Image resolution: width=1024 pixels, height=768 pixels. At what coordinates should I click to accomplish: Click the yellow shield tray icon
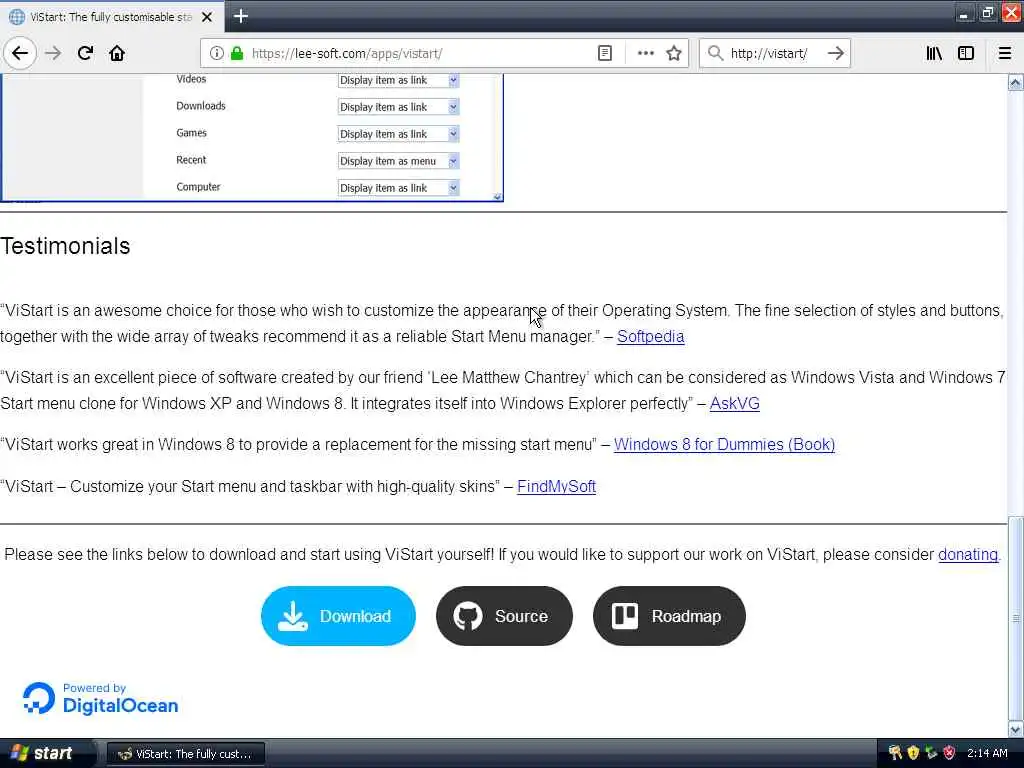(913, 753)
